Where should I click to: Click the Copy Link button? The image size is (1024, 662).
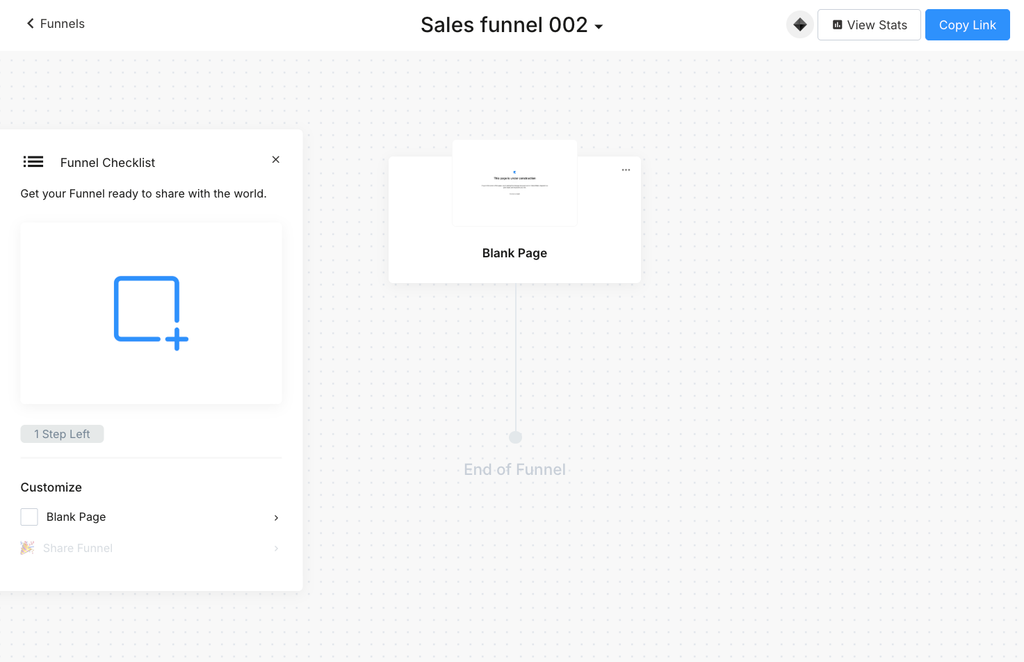tap(967, 25)
